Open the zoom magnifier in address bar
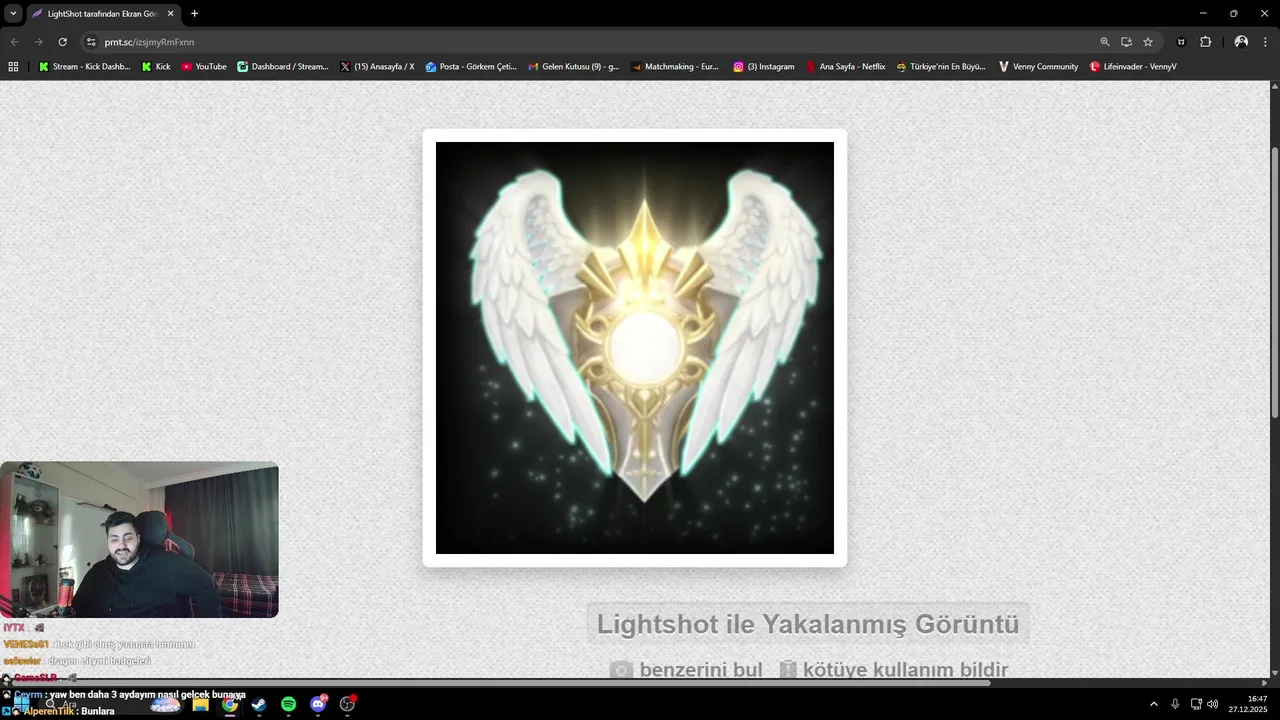This screenshot has width=1280, height=720. [x=1105, y=42]
